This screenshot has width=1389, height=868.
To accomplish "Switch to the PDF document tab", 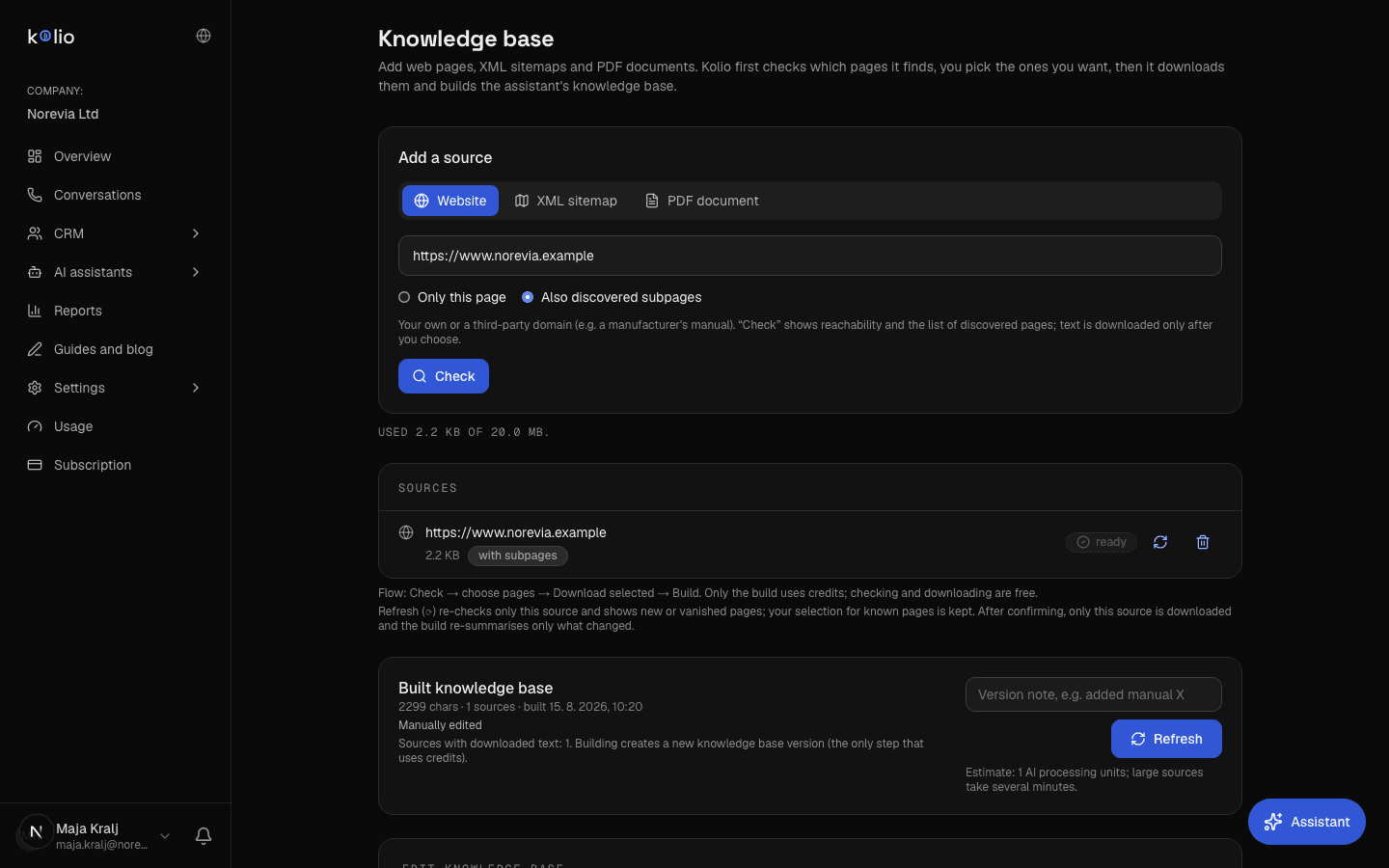I will (x=702, y=201).
